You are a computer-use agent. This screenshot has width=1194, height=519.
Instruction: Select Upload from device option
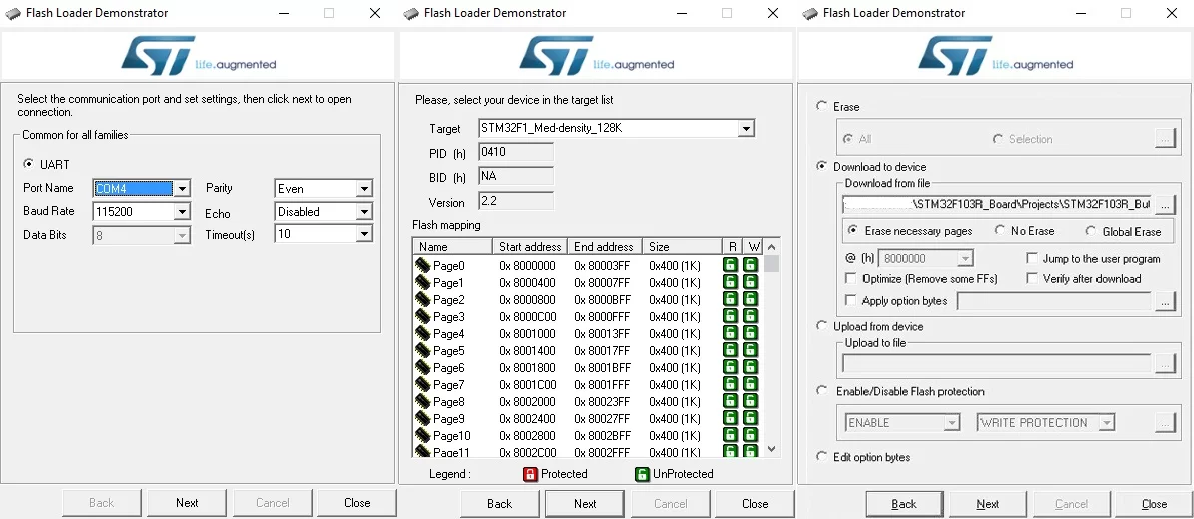pyautogui.click(x=821, y=325)
